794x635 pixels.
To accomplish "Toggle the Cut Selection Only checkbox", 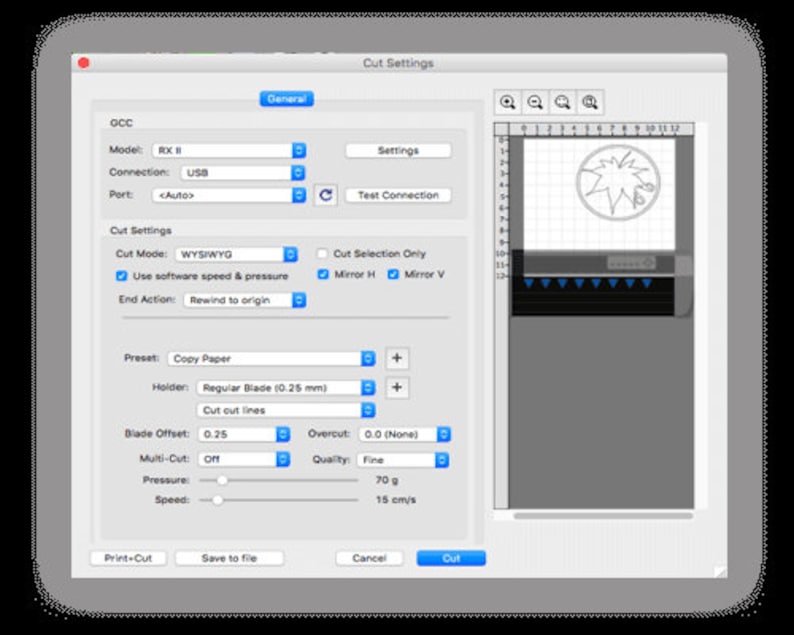I will pos(322,253).
